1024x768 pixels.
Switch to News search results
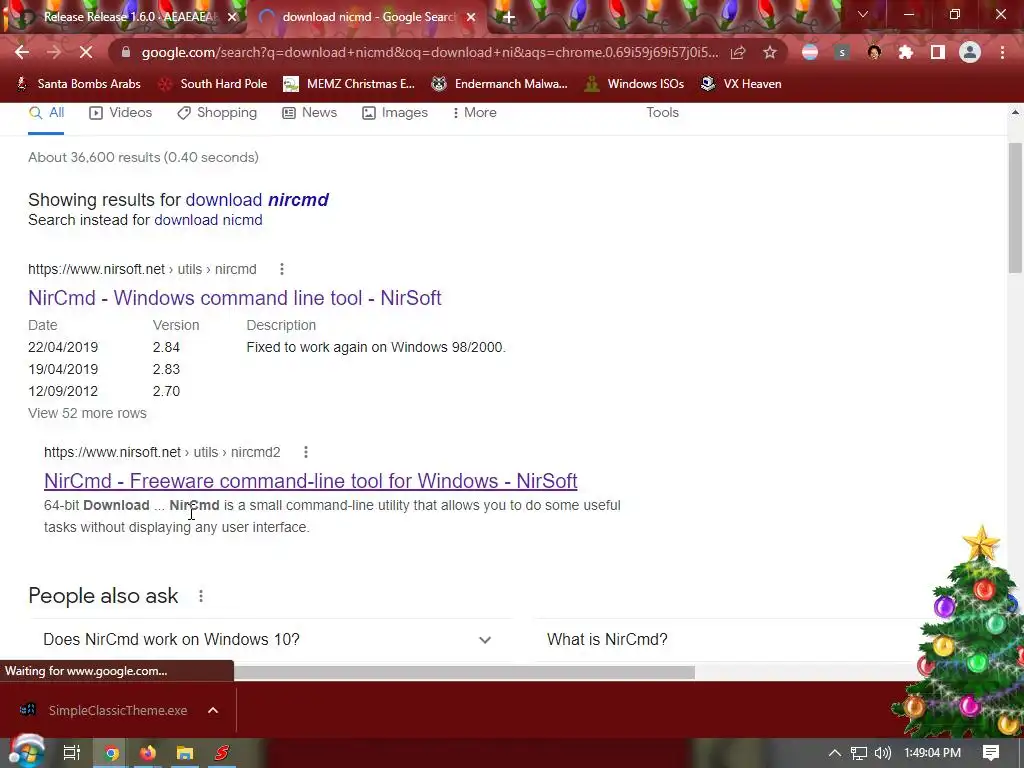click(x=310, y=112)
